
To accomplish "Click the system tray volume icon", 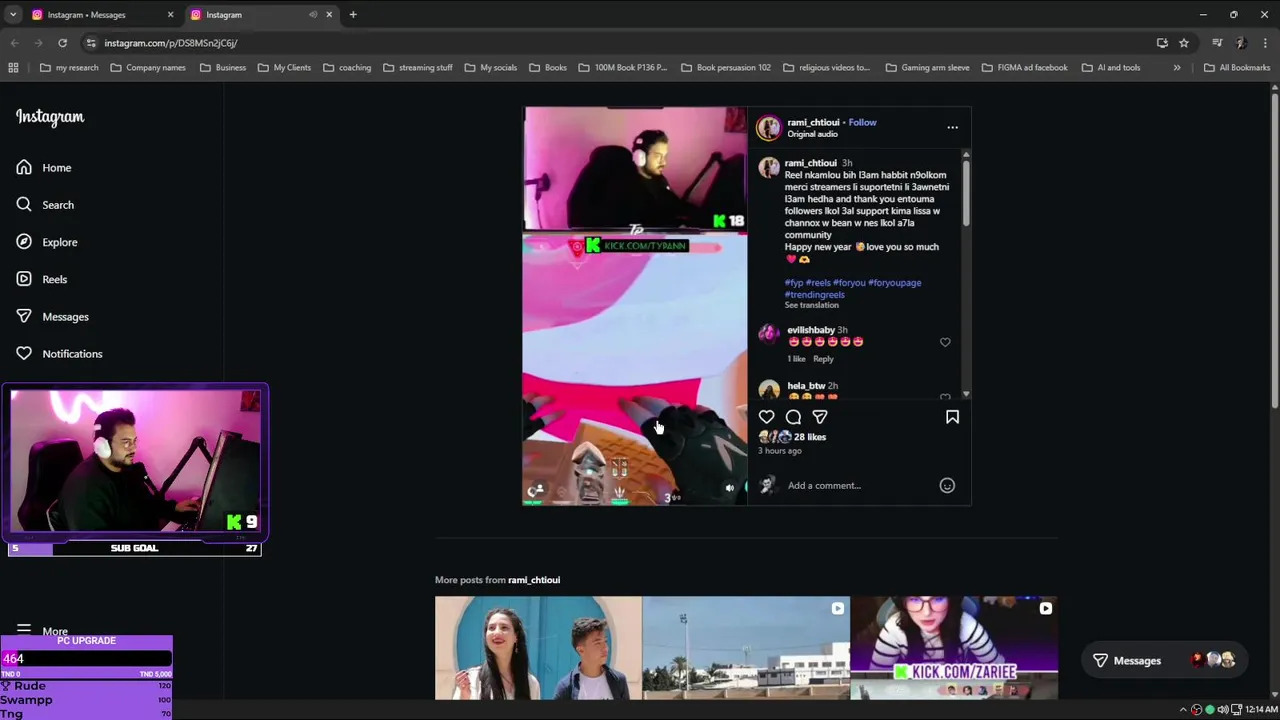I will [1222, 710].
